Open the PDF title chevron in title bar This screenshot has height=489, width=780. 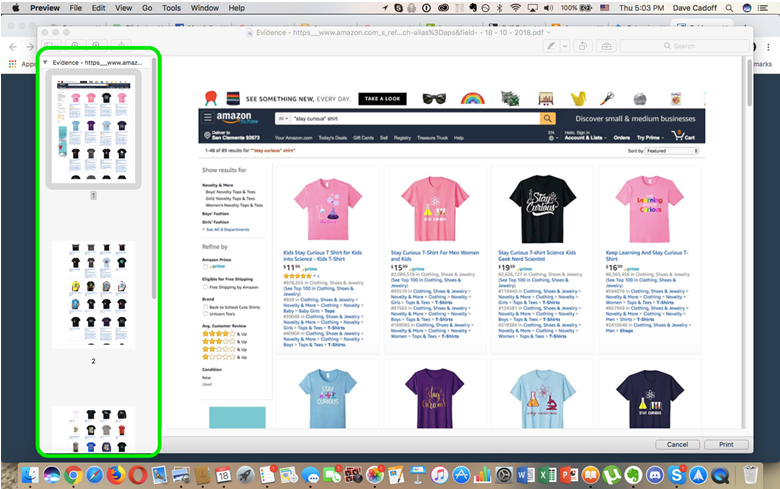pos(549,32)
